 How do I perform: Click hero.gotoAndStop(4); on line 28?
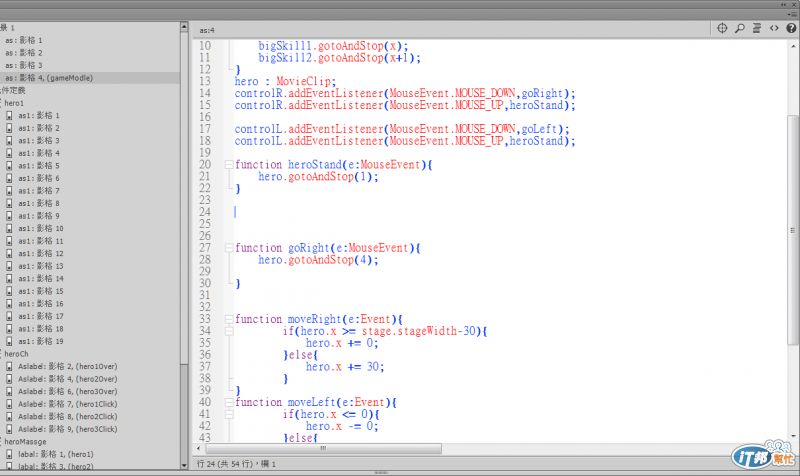318,260
